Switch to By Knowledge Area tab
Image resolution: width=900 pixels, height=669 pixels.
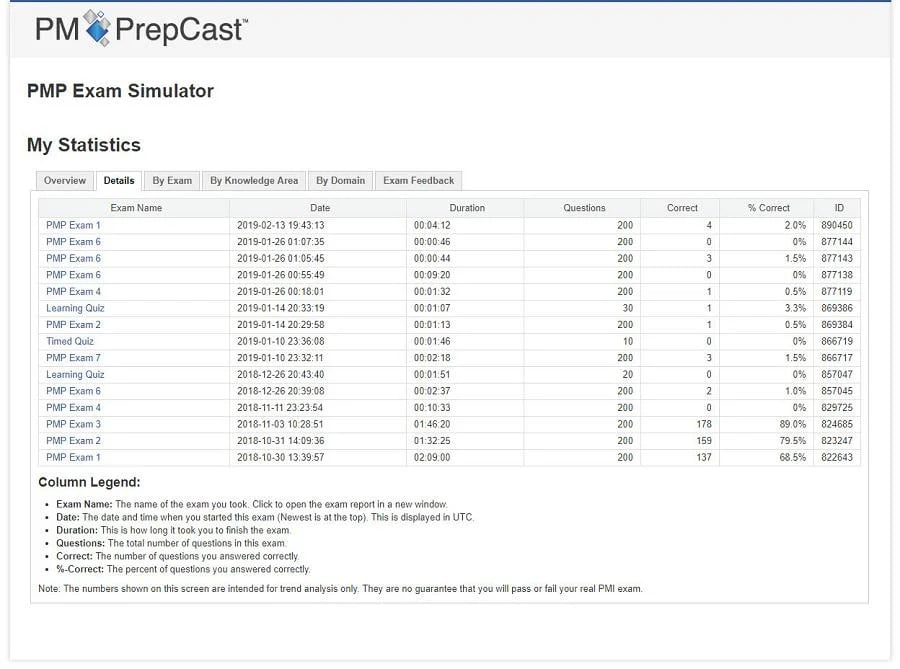[x=254, y=181]
